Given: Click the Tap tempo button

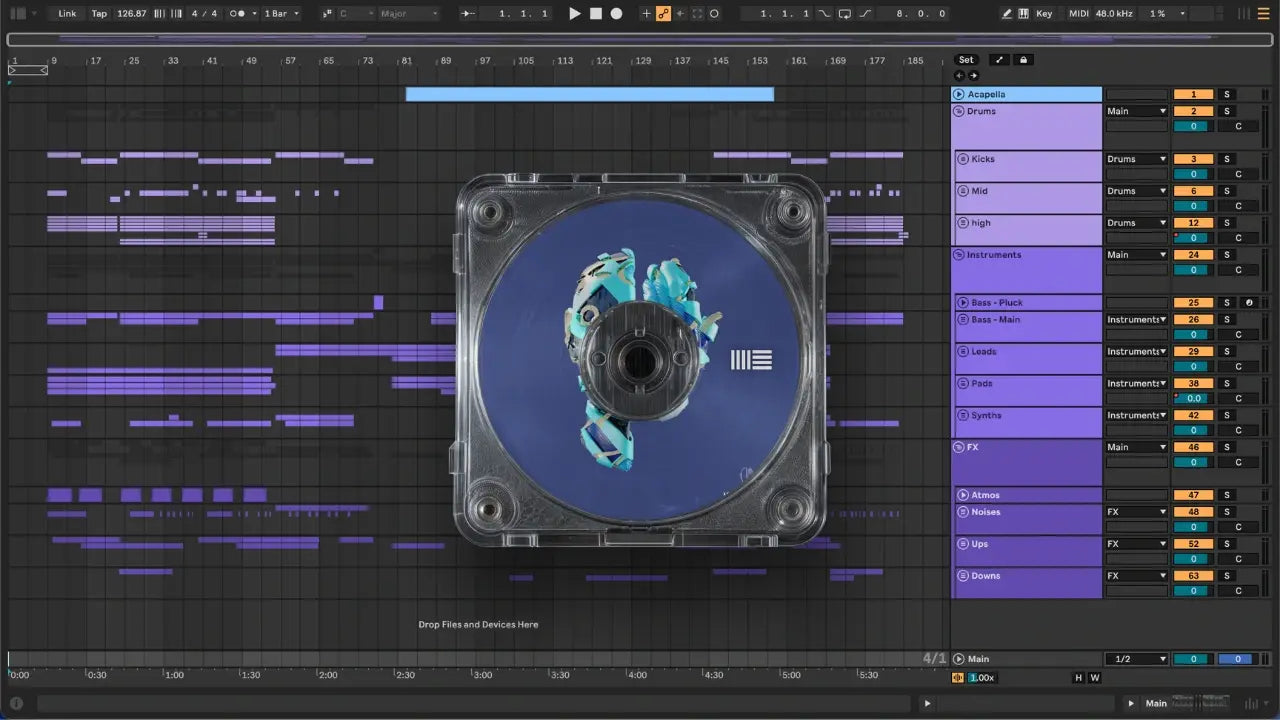Looking at the screenshot, I should coord(99,14).
